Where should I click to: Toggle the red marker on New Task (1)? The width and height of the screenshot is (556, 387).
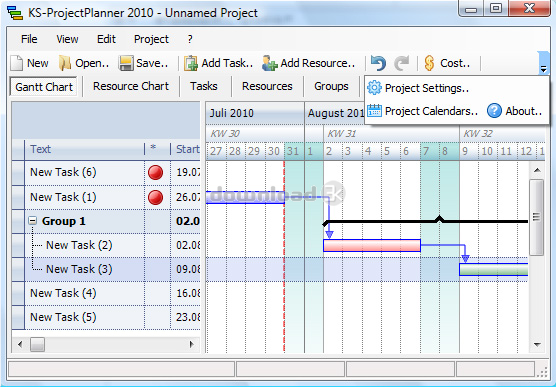[155, 198]
